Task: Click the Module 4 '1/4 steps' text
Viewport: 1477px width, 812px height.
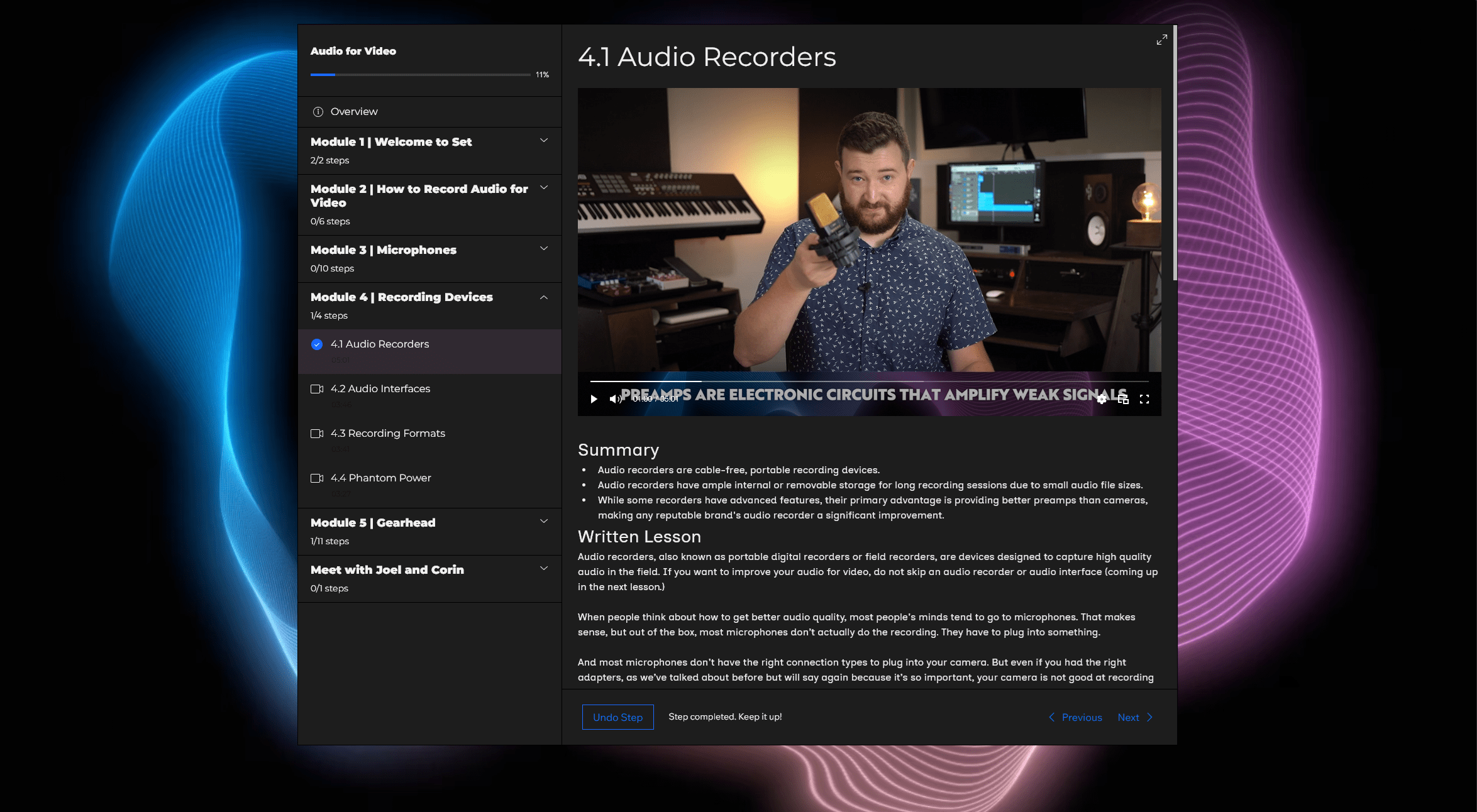Action: pos(329,315)
